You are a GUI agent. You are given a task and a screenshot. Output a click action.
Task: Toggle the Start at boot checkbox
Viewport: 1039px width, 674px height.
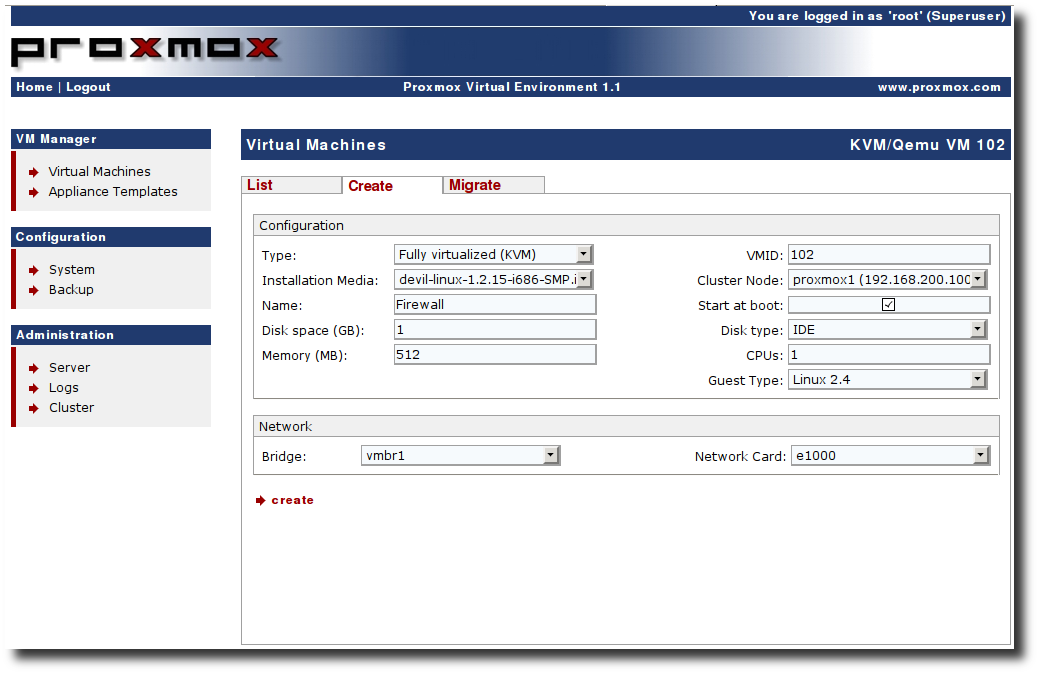point(889,304)
